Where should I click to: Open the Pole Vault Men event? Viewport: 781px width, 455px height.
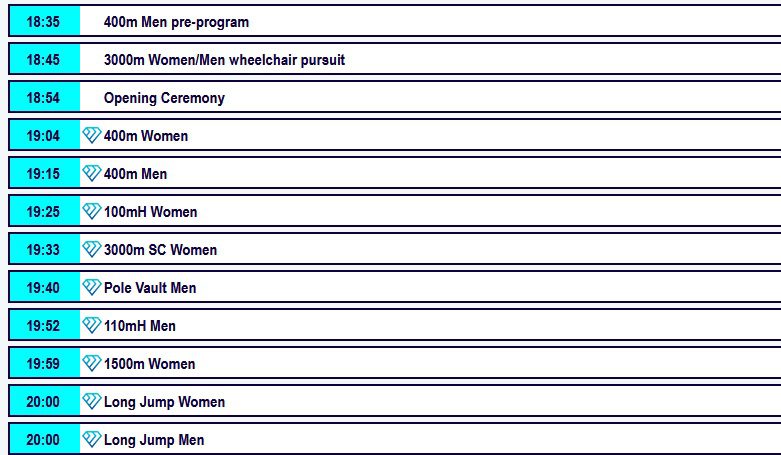[x=150, y=288]
